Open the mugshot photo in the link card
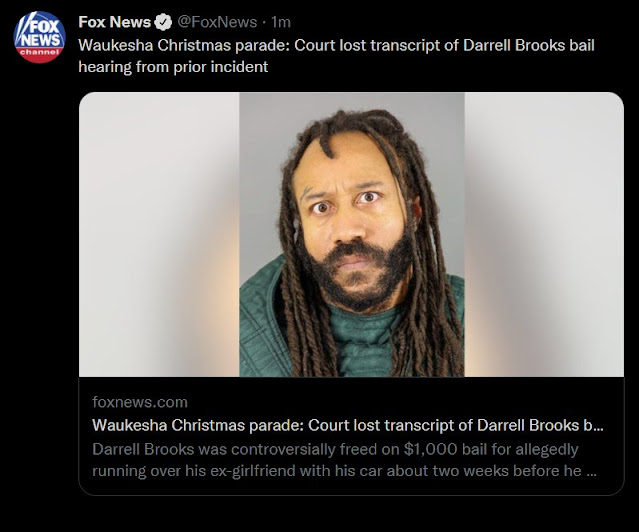The image size is (639, 532). tap(352, 234)
